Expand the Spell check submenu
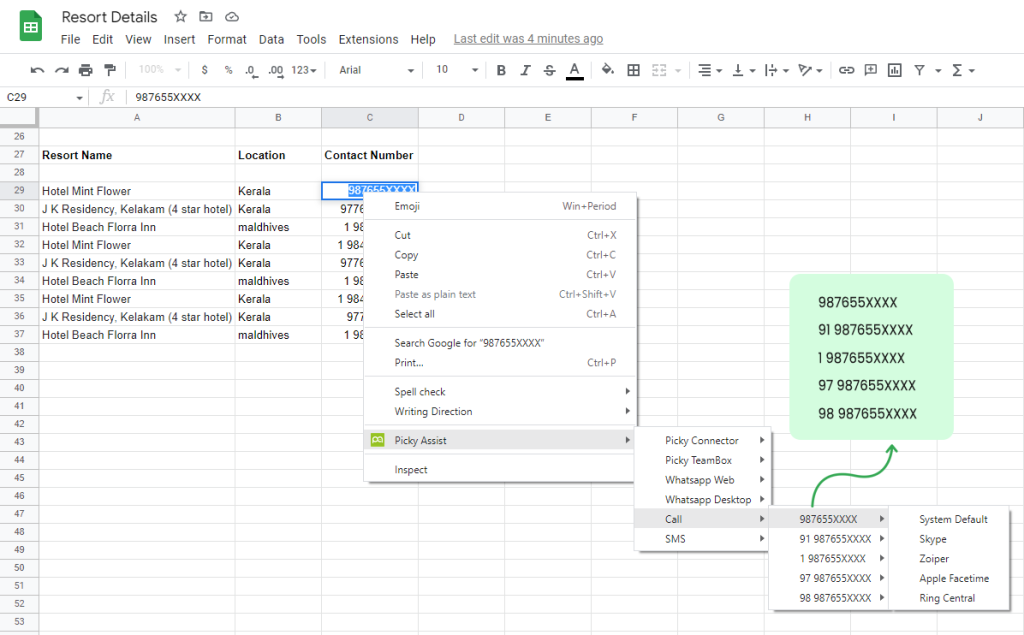The height and width of the screenshot is (635, 1024). pyautogui.click(x=500, y=391)
